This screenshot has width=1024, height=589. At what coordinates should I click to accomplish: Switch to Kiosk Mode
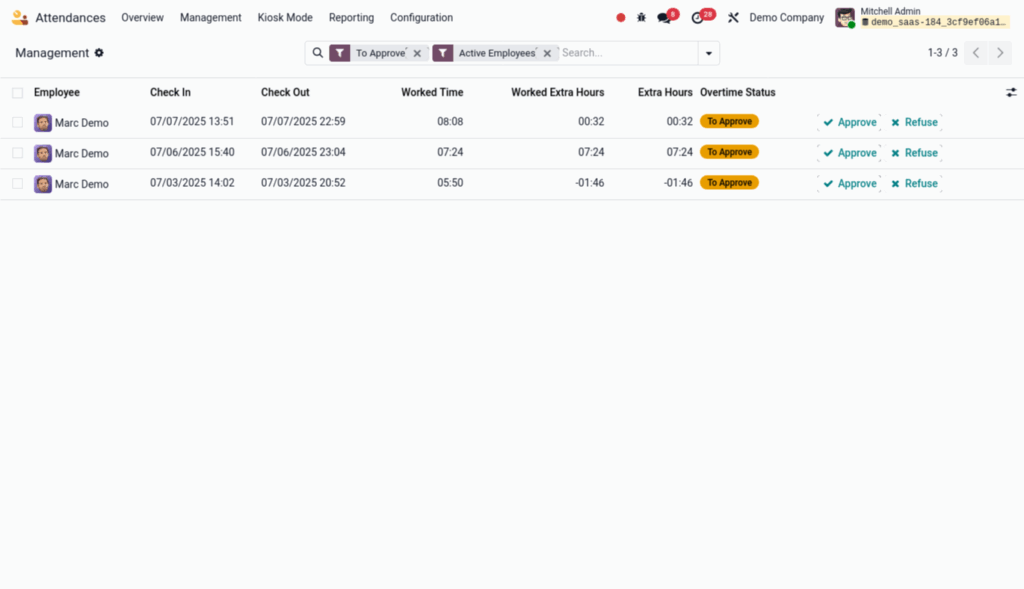click(285, 18)
